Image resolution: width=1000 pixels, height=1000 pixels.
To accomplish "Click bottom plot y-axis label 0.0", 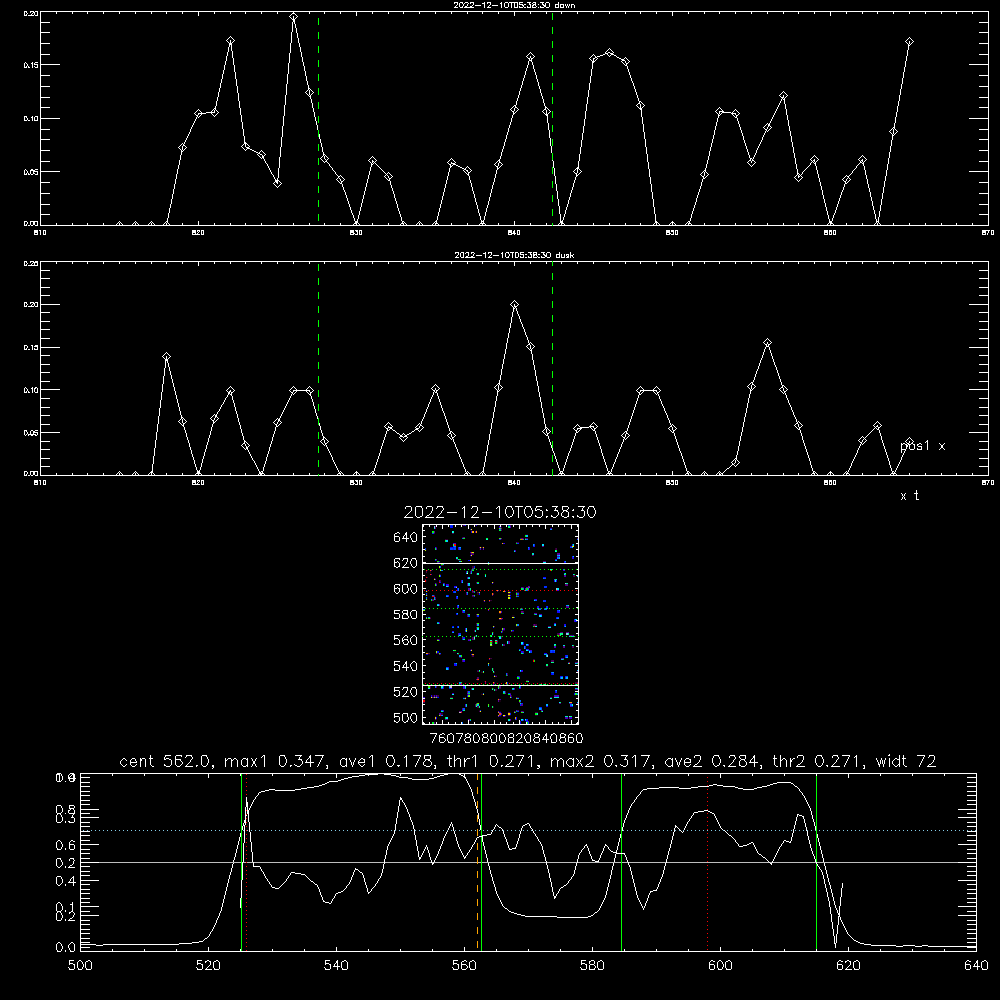I will 66,948.
